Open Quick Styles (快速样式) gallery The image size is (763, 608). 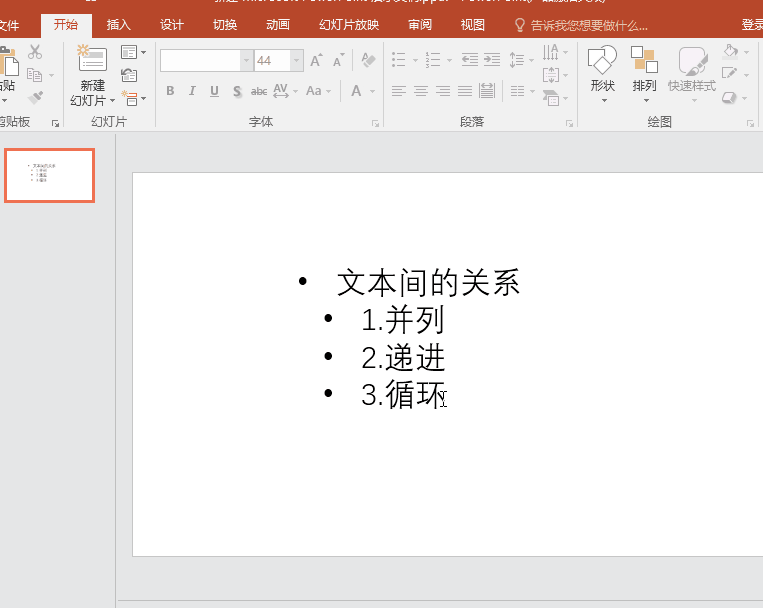692,73
